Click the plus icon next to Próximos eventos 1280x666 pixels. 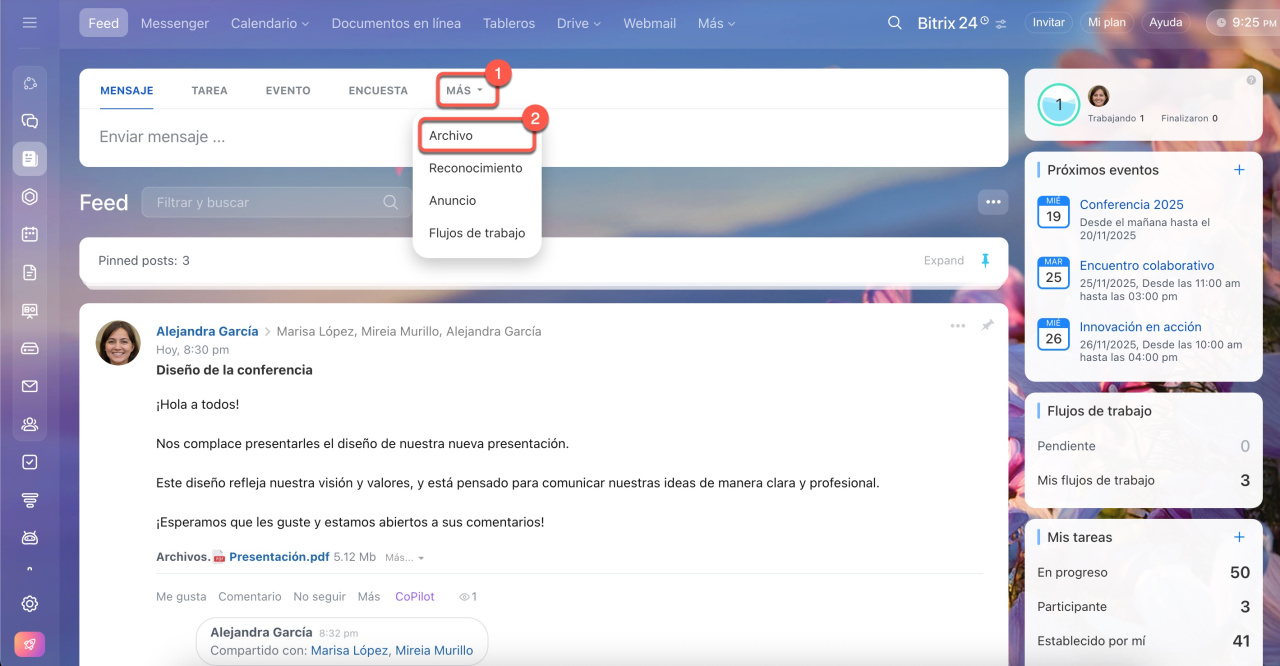pos(1239,170)
